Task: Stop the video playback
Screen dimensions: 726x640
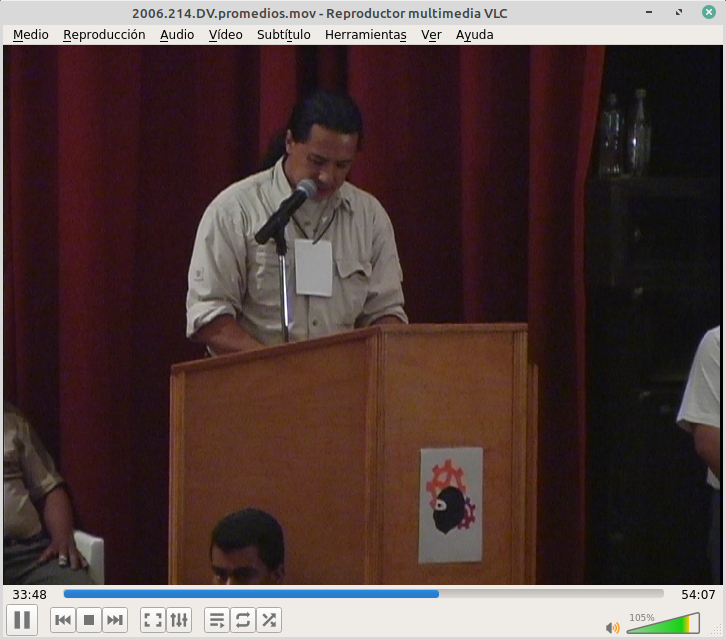Action: point(89,620)
